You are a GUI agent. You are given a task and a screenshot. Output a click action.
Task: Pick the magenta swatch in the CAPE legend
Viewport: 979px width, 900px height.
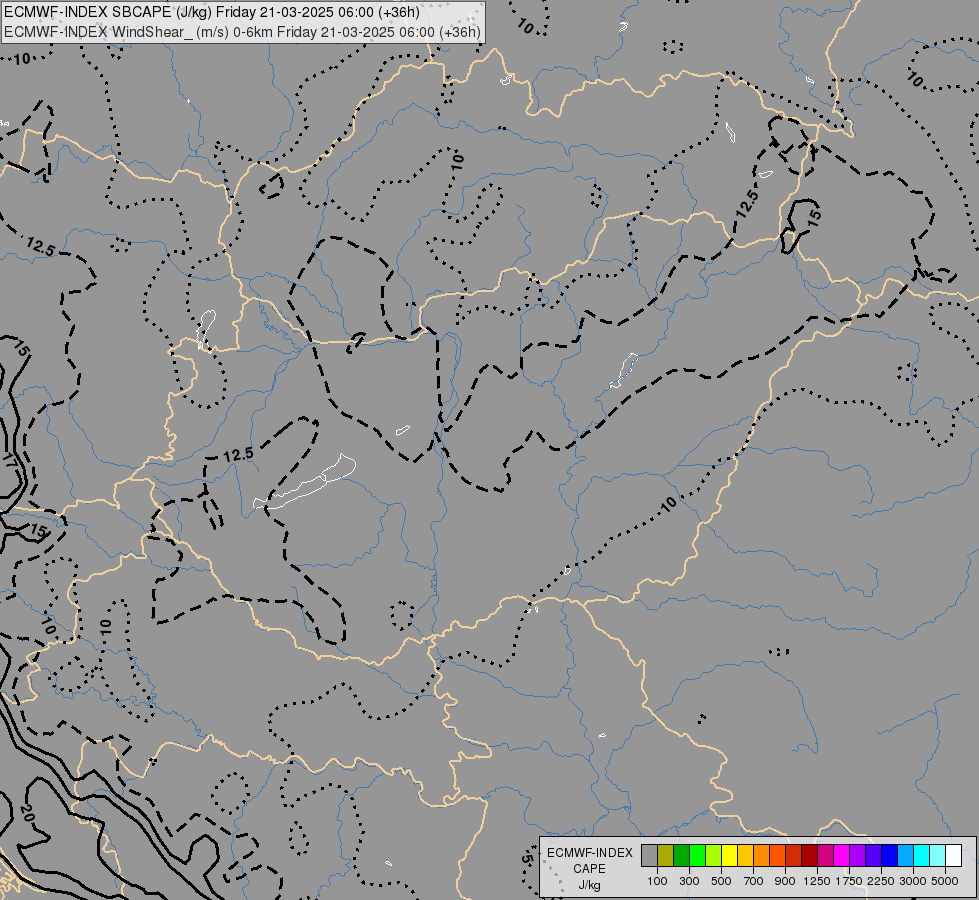pos(842,856)
